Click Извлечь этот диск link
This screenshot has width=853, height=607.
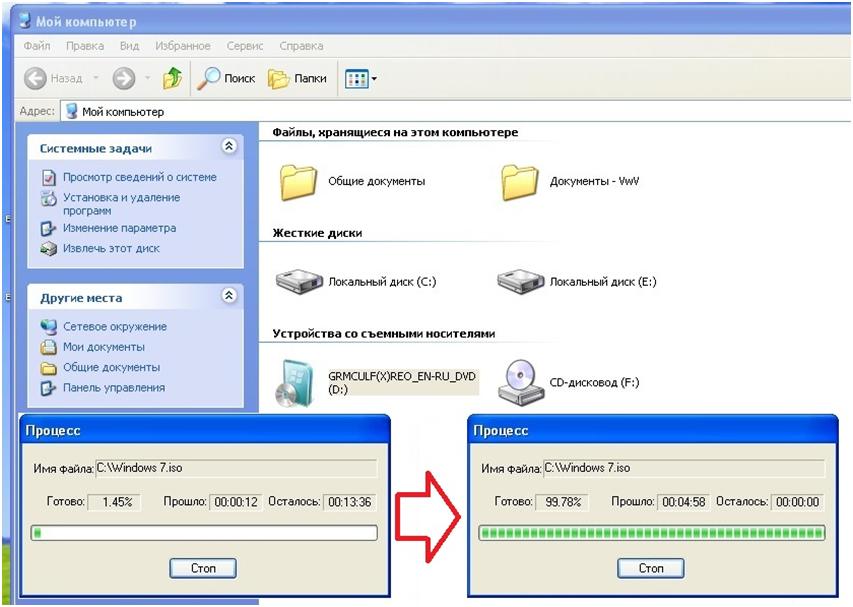pos(112,249)
